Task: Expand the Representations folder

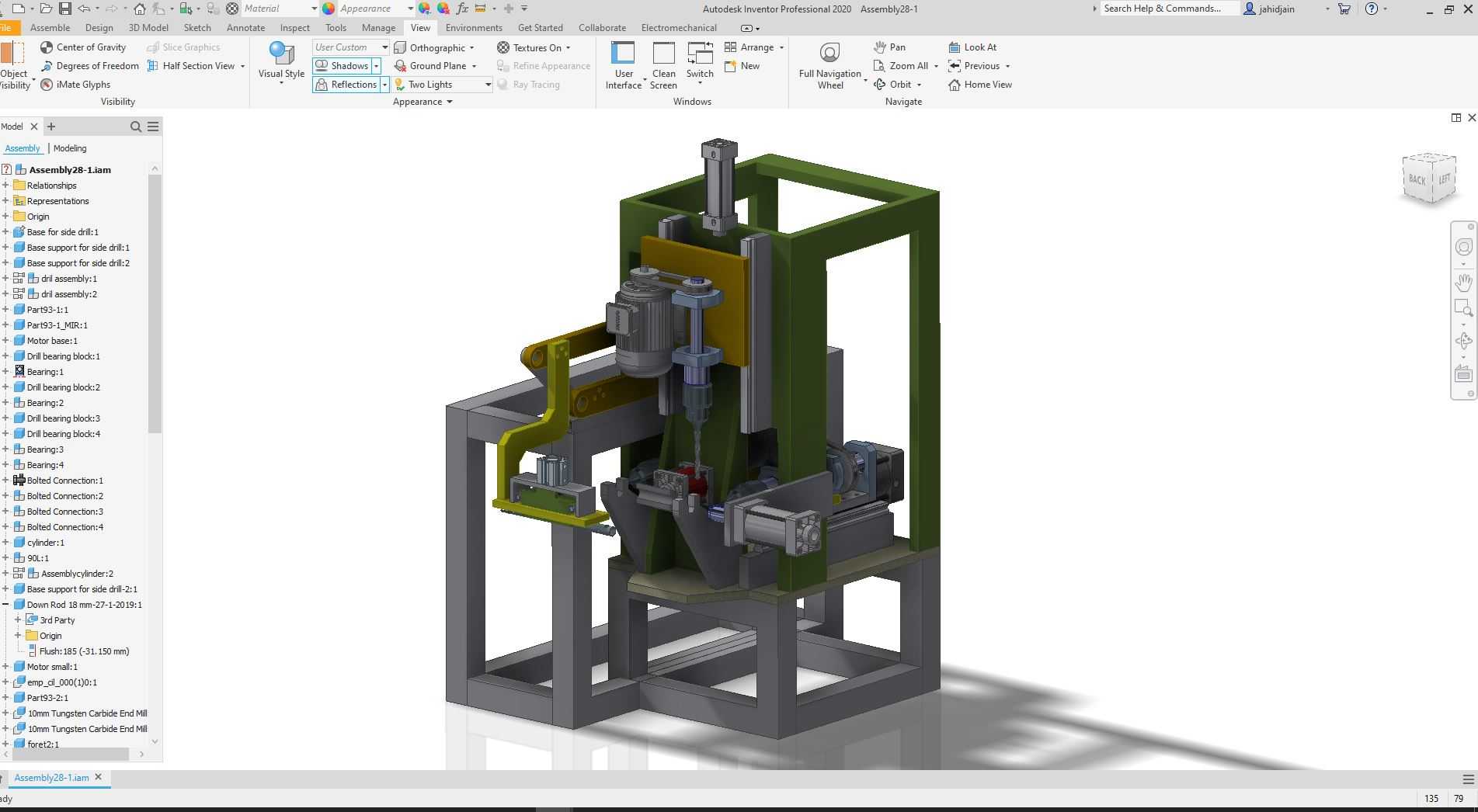Action: tap(5, 201)
